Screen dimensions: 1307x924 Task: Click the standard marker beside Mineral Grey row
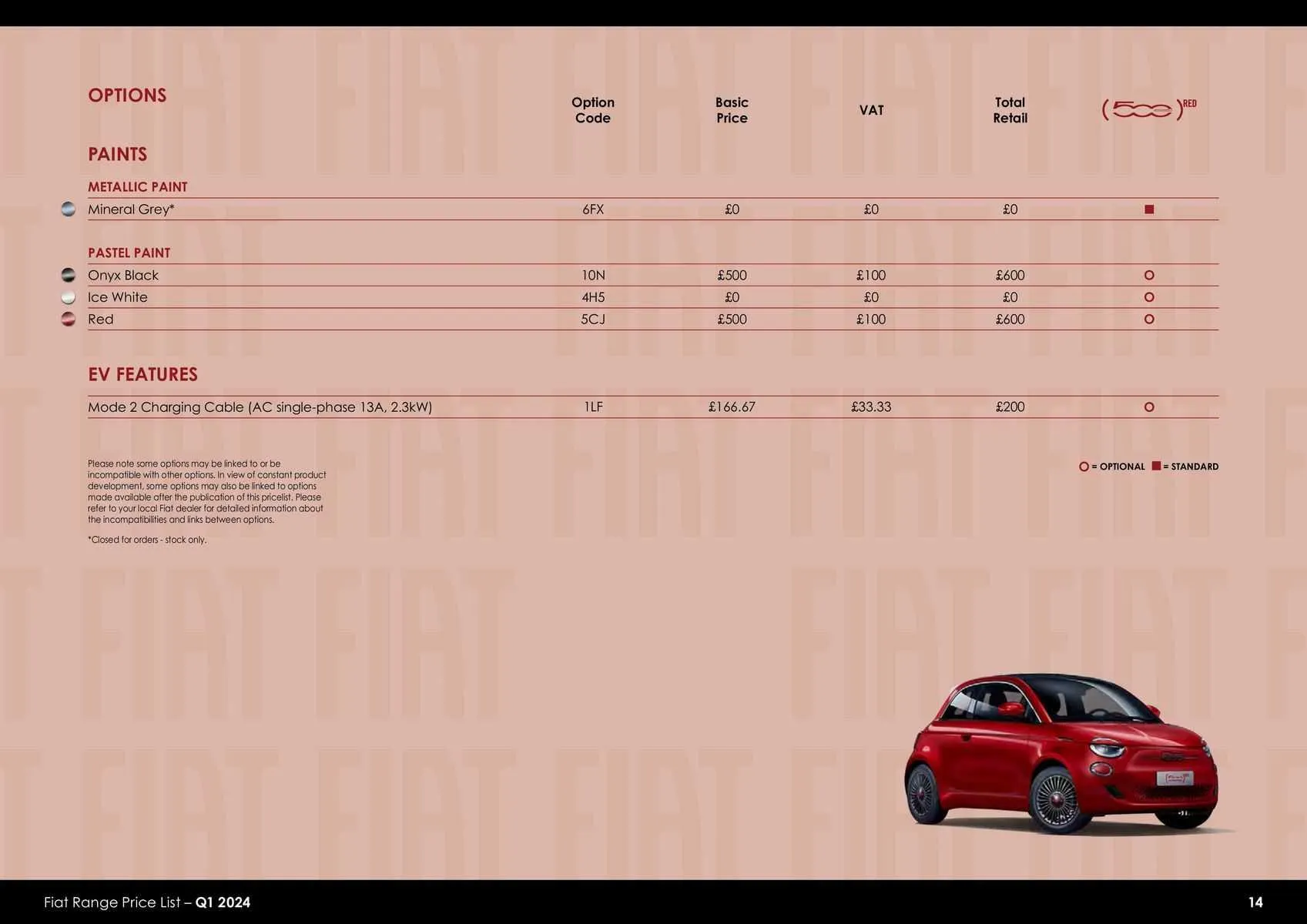[1149, 208]
